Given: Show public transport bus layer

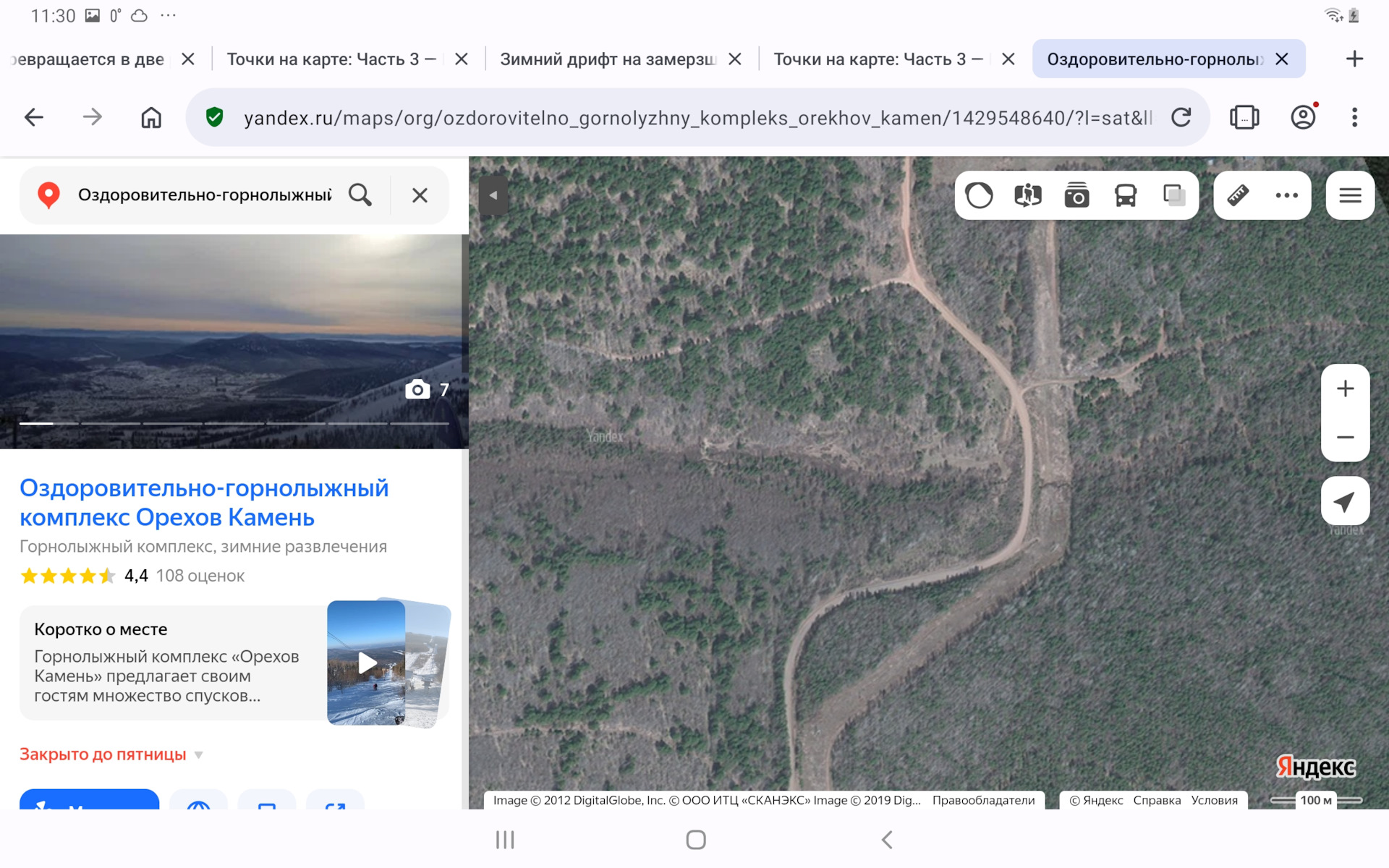Looking at the screenshot, I should [x=1126, y=195].
